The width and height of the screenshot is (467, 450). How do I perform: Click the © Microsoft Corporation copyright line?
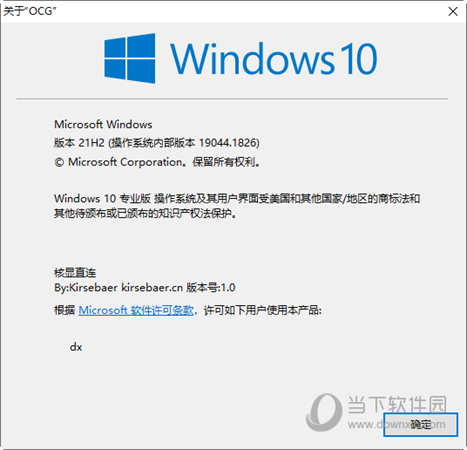click(157, 162)
